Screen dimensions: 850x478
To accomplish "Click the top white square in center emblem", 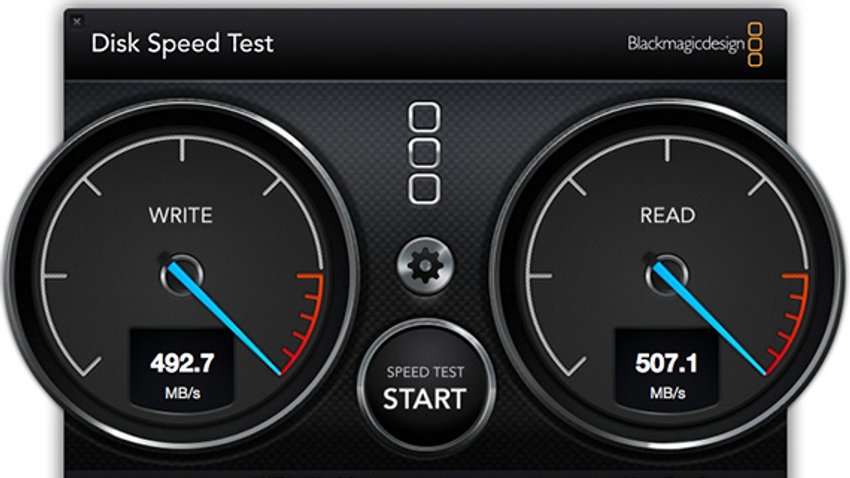I will (x=424, y=118).
